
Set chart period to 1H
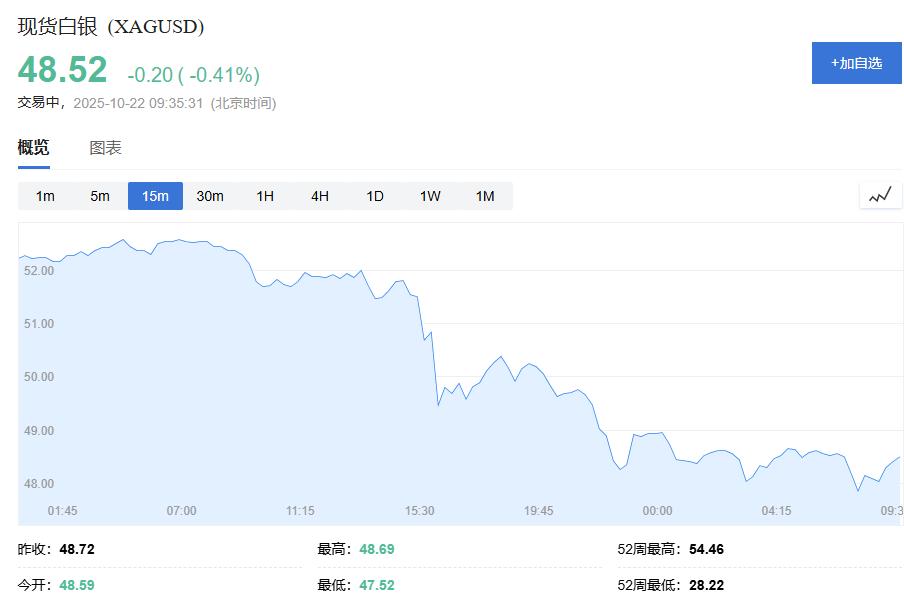click(265, 196)
